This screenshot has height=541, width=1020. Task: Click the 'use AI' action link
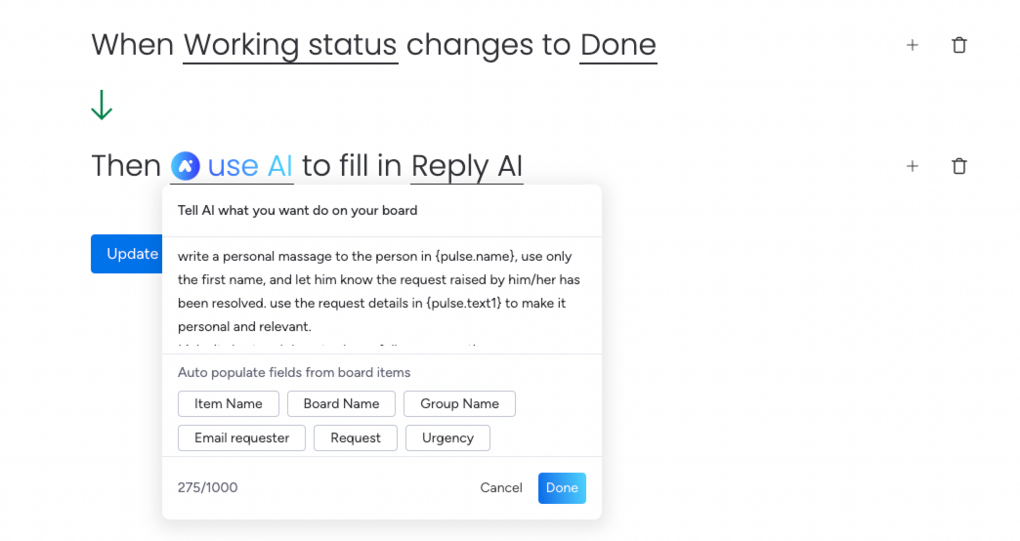pyautogui.click(x=250, y=166)
